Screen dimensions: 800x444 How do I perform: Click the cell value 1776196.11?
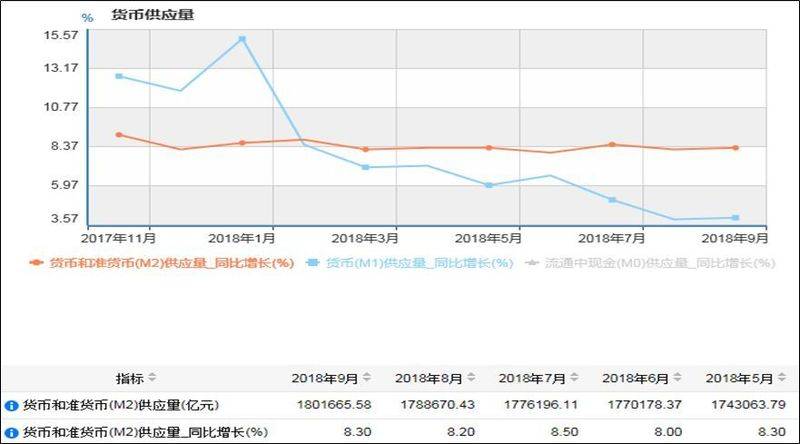pos(541,405)
